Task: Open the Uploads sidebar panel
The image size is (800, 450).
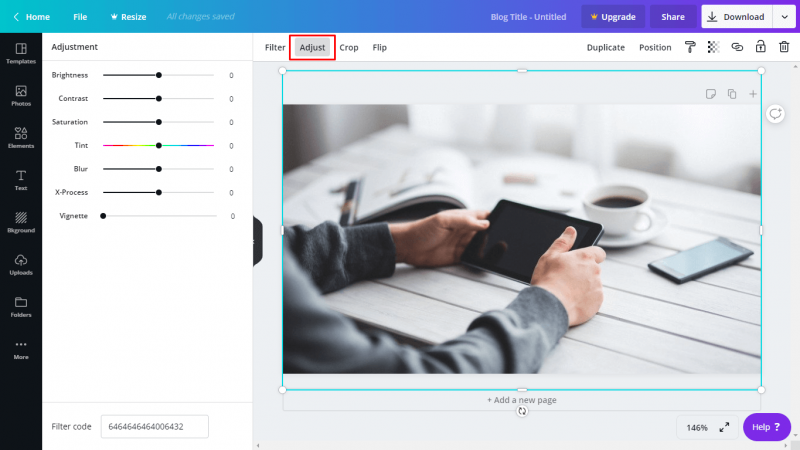Action: click(20, 264)
